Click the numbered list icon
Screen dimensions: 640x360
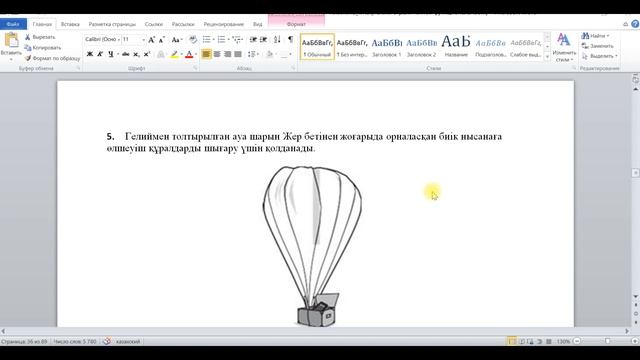click(221, 40)
